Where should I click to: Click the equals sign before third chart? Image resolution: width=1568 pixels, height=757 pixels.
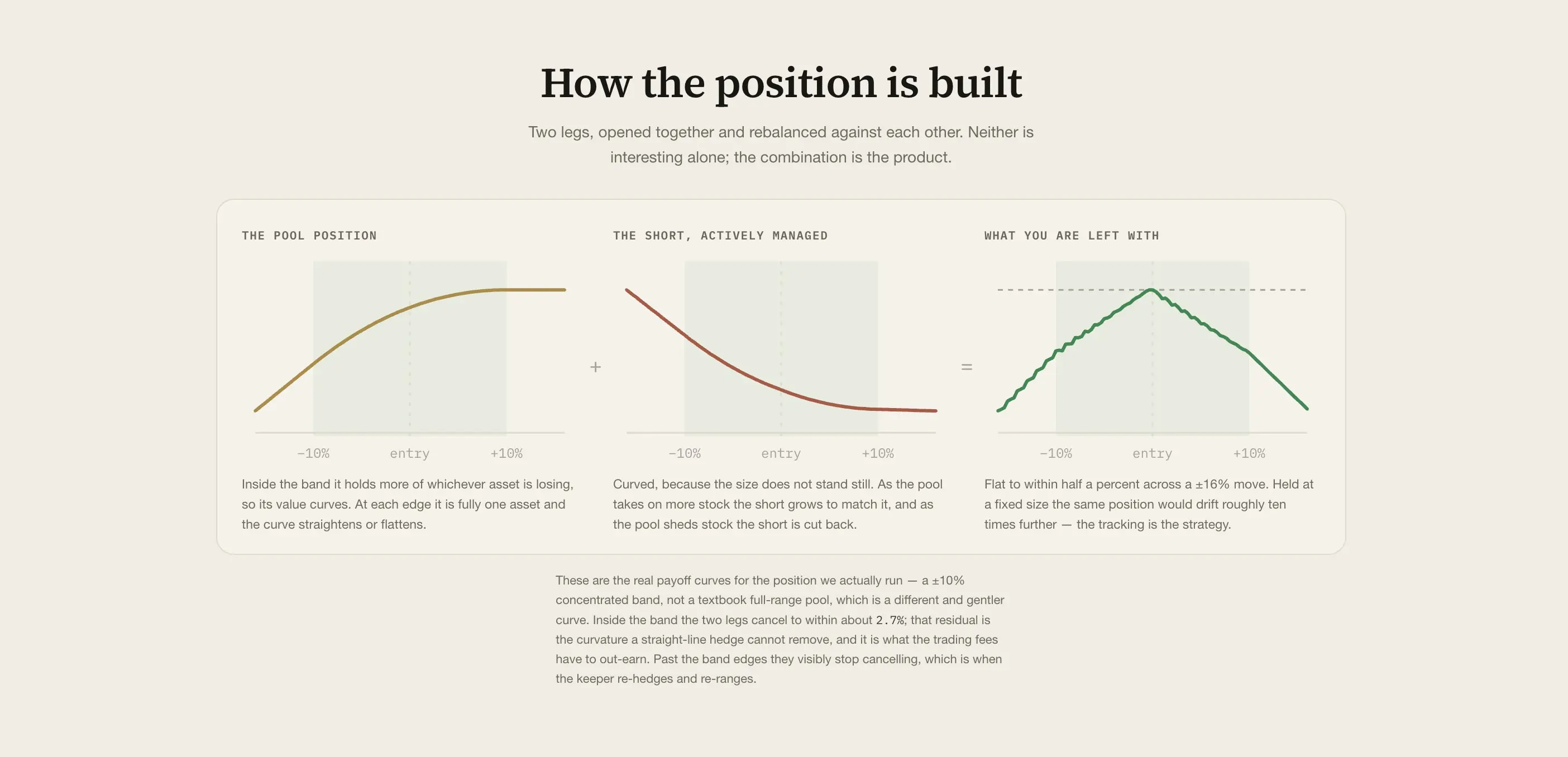(x=967, y=367)
